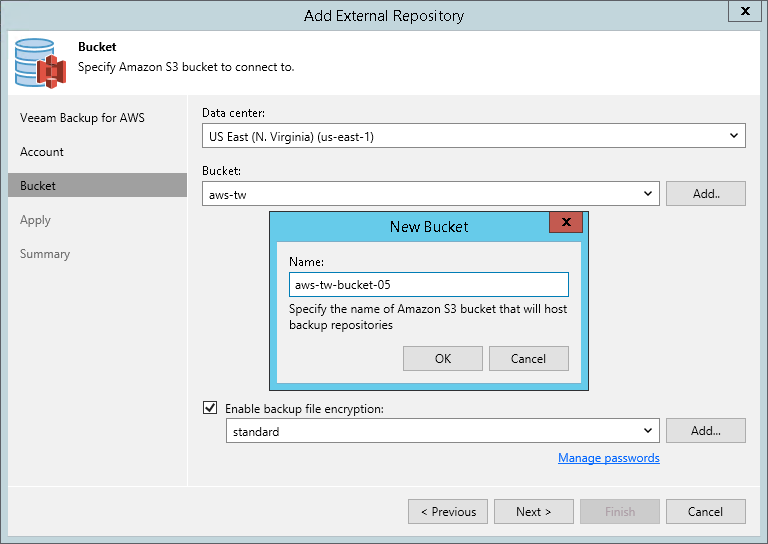The width and height of the screenshot is (768, 544).
Task: Click the 'Data center:' label
Action: point(234,113)
